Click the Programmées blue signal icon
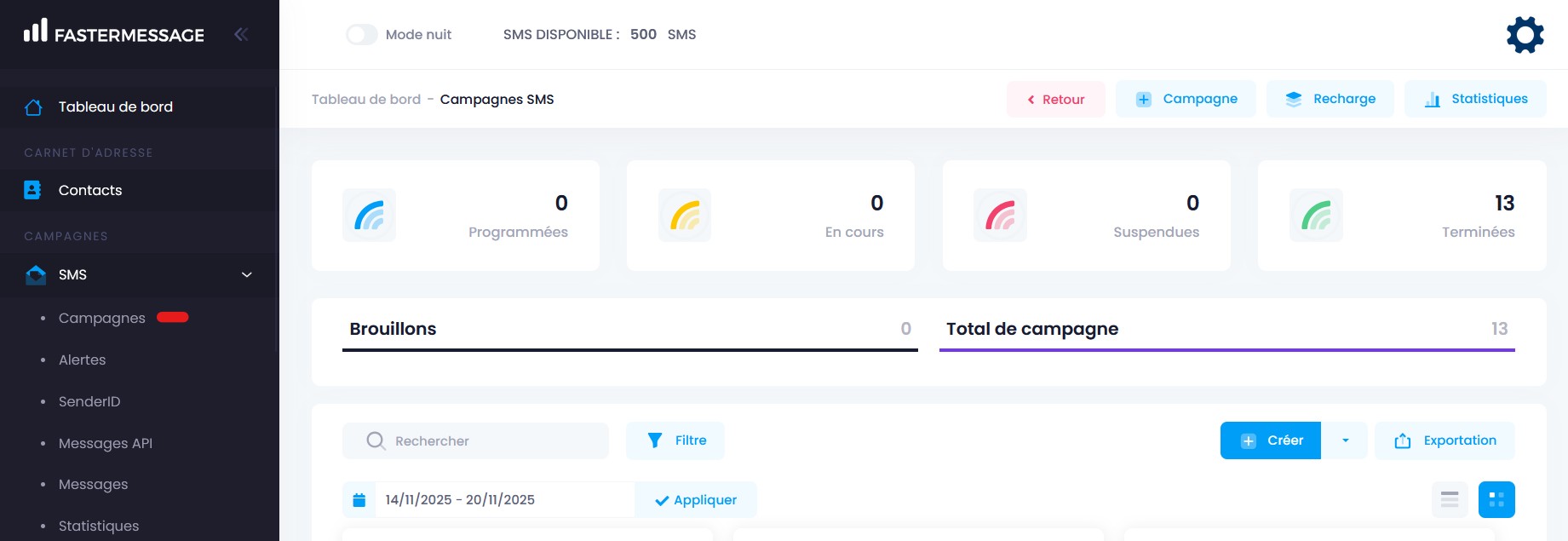This screenshot has width=1568, height=541. click(369, 215)
